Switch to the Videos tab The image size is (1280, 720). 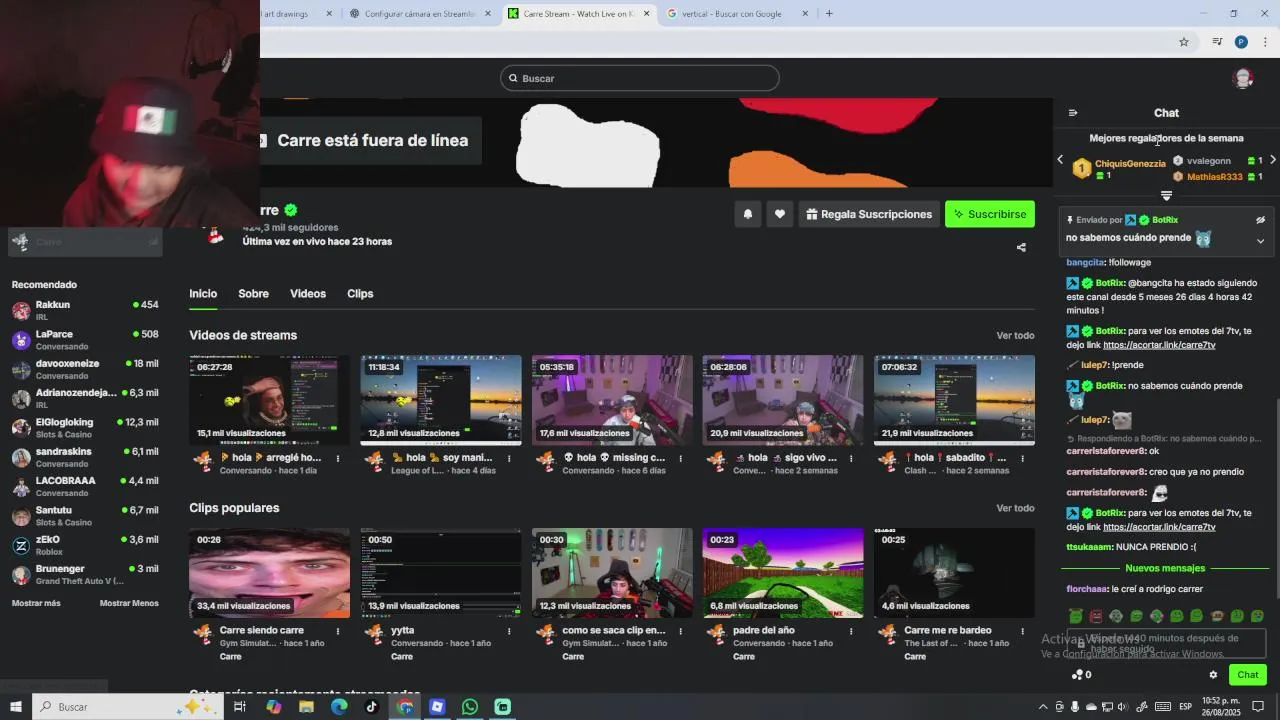[308, 294]
